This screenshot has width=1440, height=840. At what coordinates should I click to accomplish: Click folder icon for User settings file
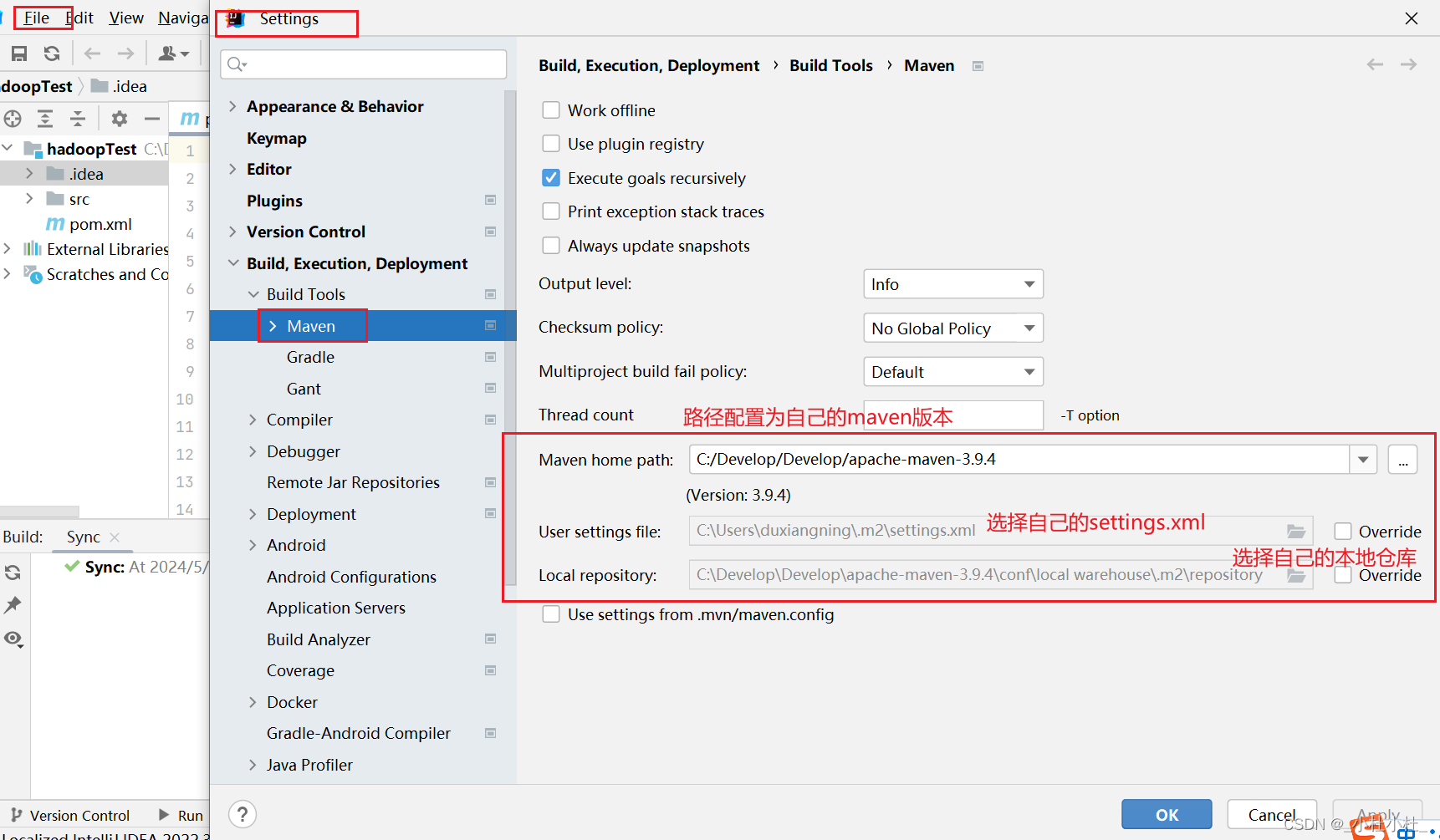[x=1296, y=532]
